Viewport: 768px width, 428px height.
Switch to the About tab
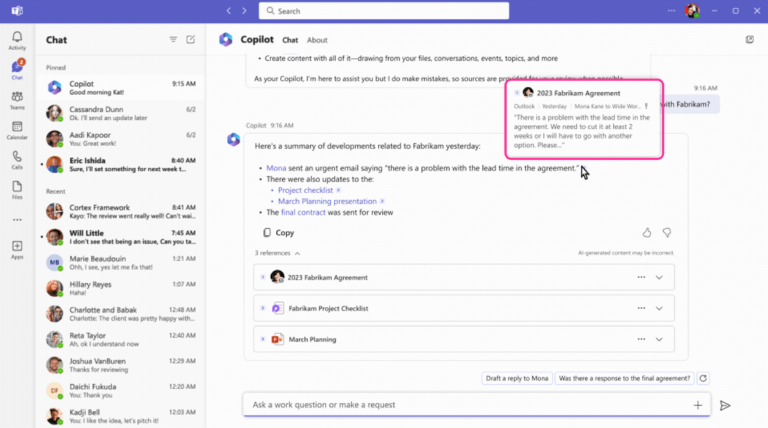coord(317,40)
